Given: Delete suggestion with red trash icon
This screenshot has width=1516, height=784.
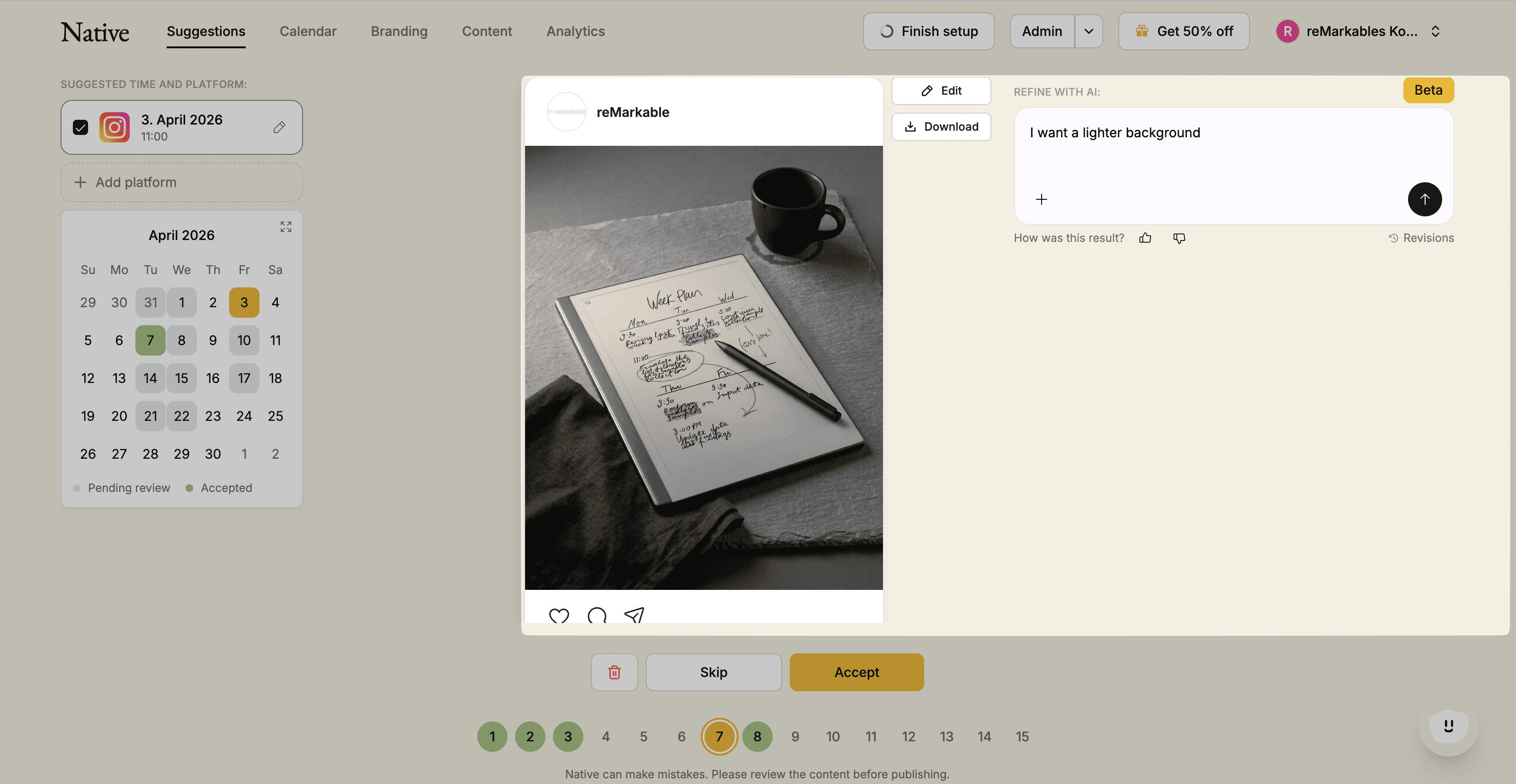Looking at the screenshot, I should [x=614, y=672].
